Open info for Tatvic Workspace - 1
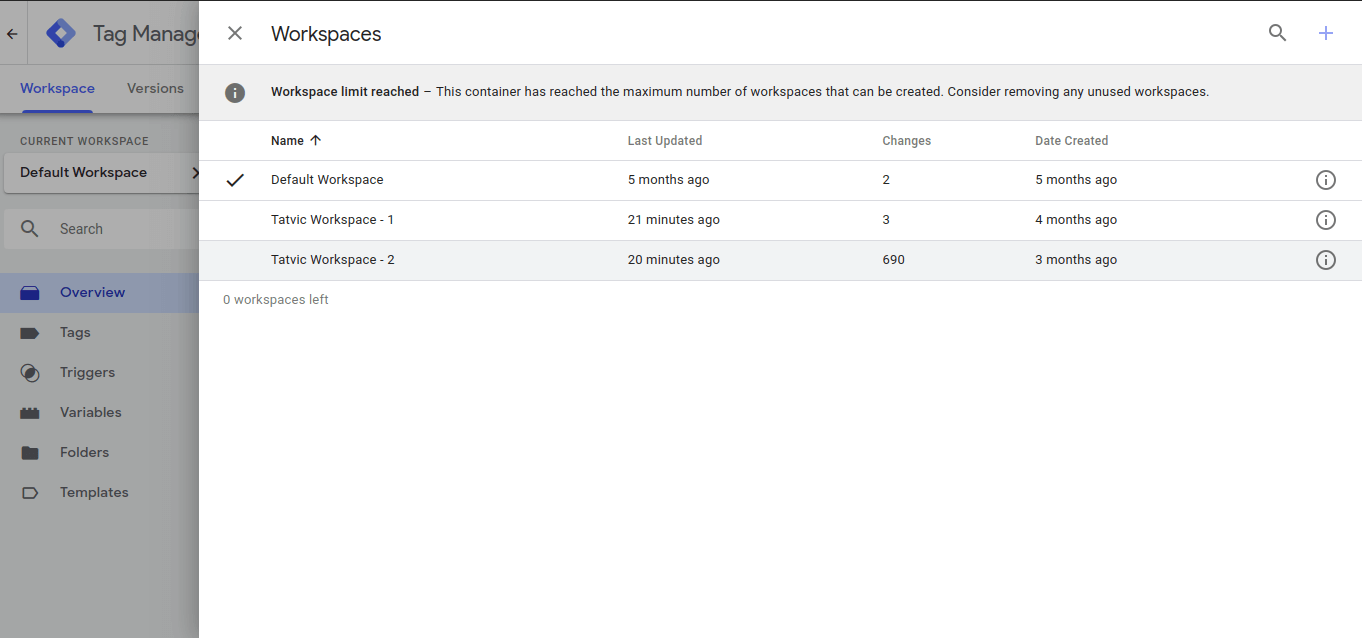 coord(1326,220)
